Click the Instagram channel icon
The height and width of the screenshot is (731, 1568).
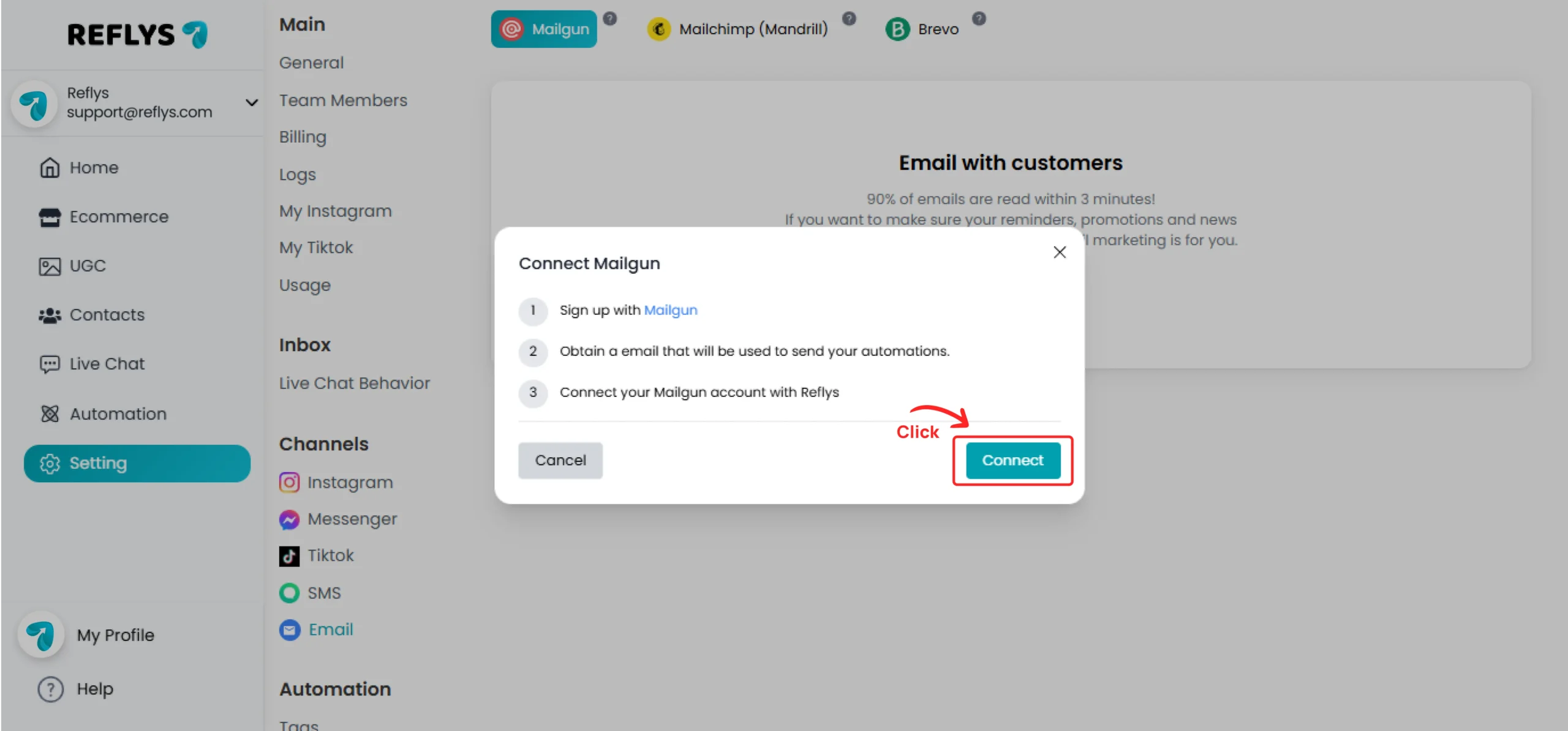(x=289, y=482)
